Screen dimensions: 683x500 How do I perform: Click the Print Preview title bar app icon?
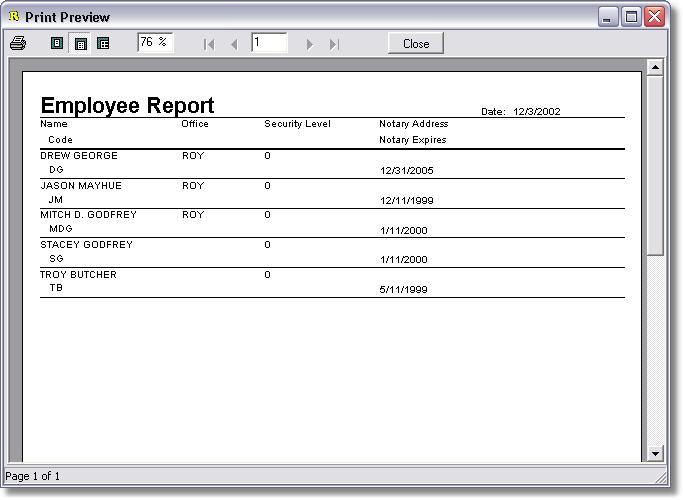[14, 17]
